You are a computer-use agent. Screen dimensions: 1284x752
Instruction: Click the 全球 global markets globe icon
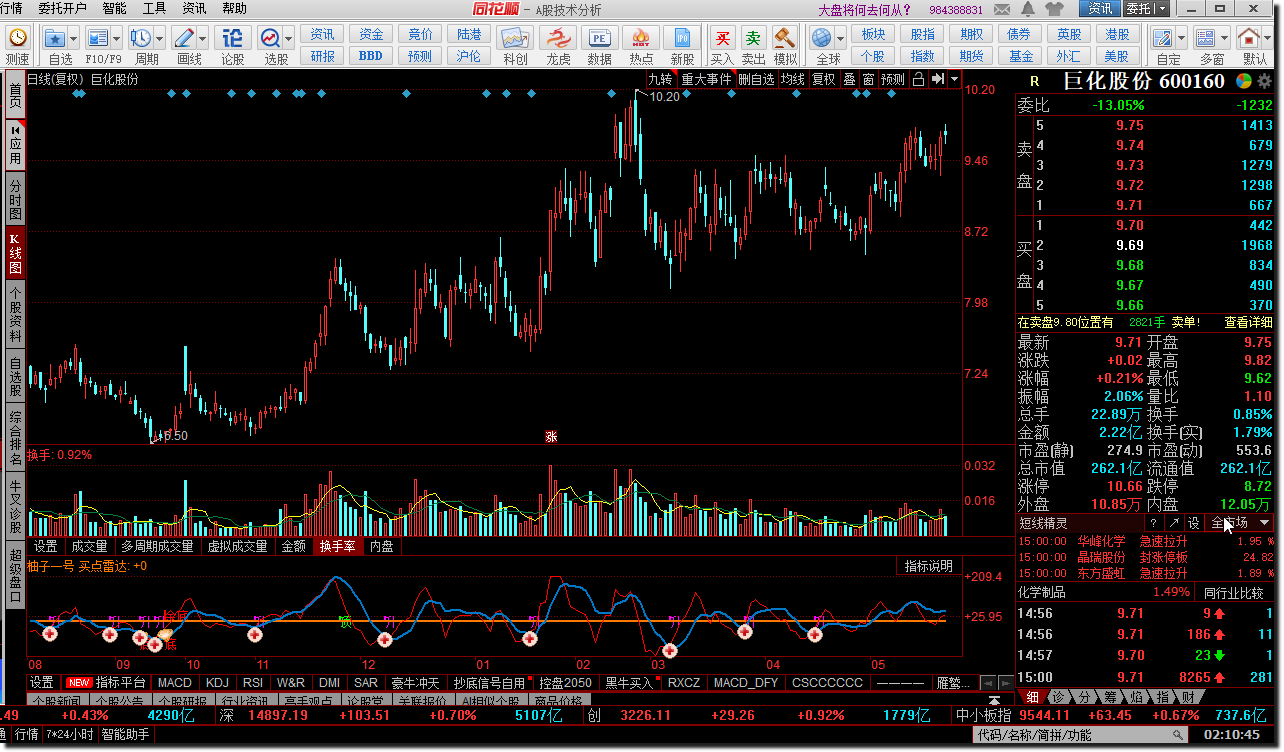coord(821,38)
